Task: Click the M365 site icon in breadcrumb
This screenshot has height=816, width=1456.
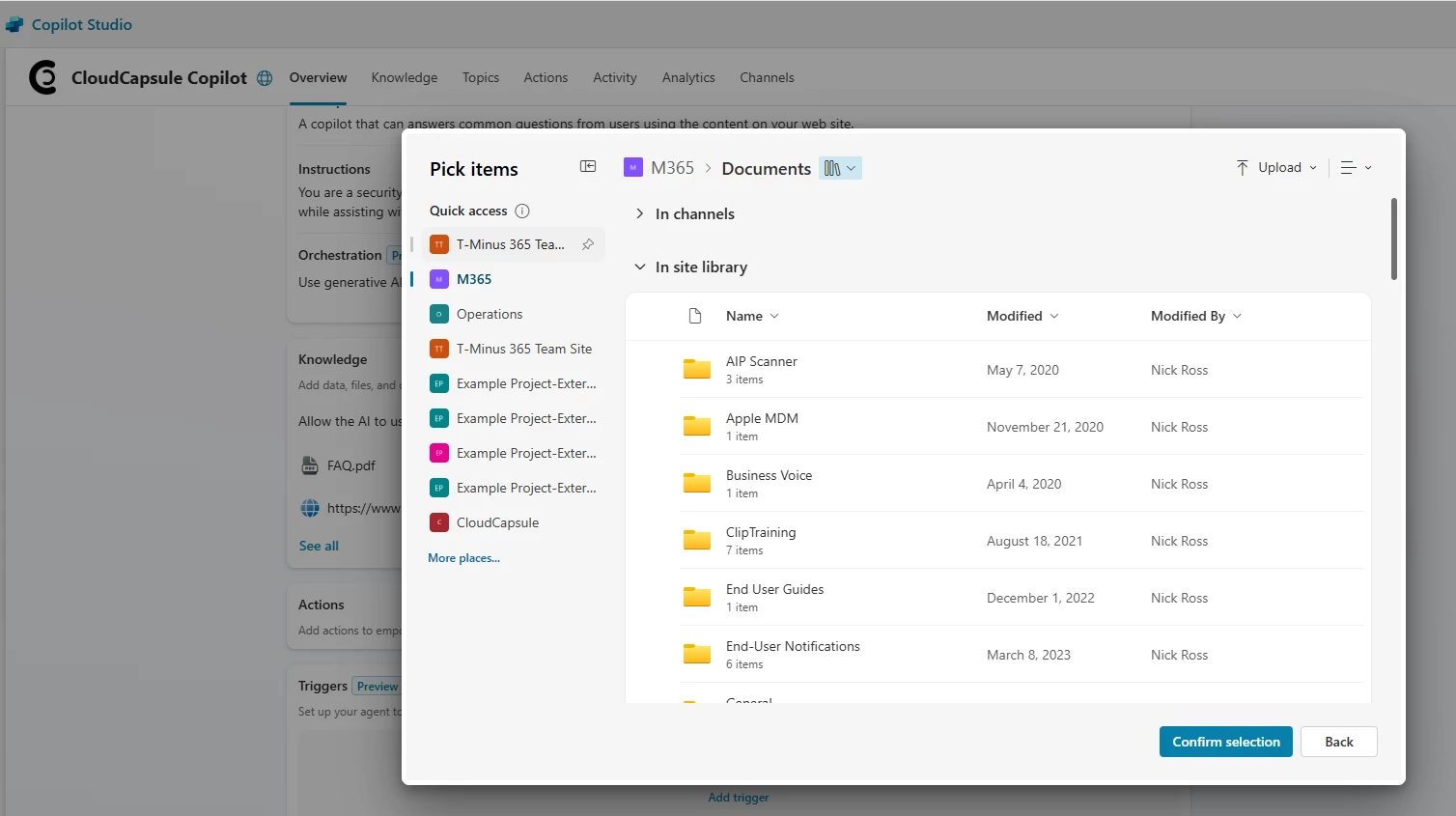Action: tap(633, 168)
